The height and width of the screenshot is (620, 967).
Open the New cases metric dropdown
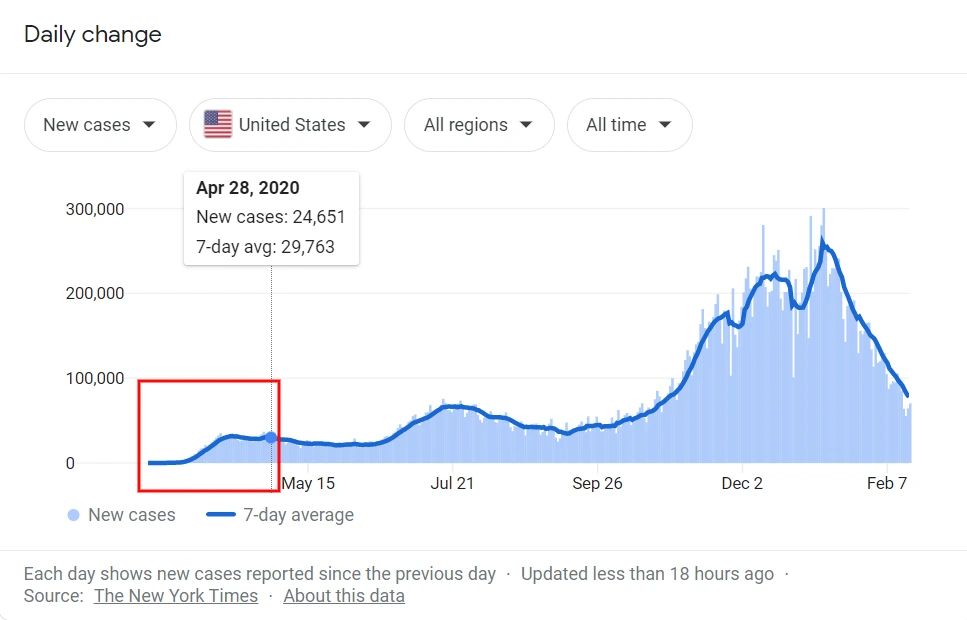coord(100,124)
